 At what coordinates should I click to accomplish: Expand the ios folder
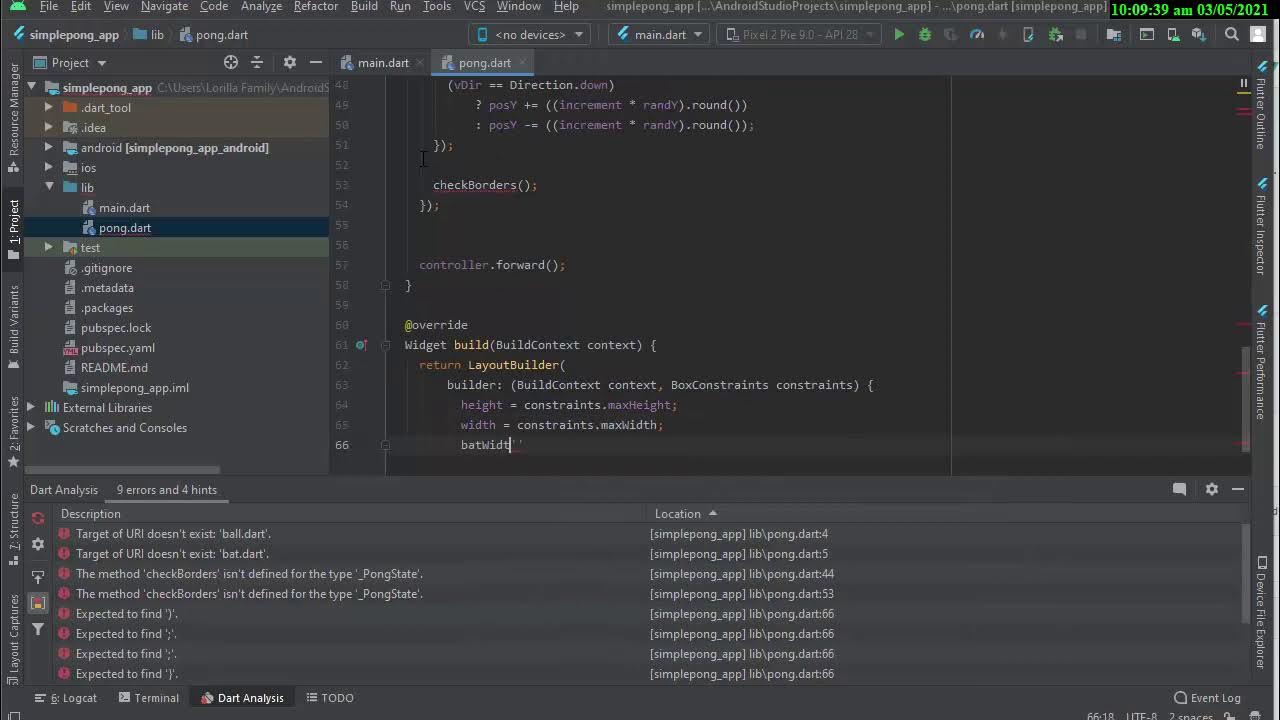coord(48,168)
